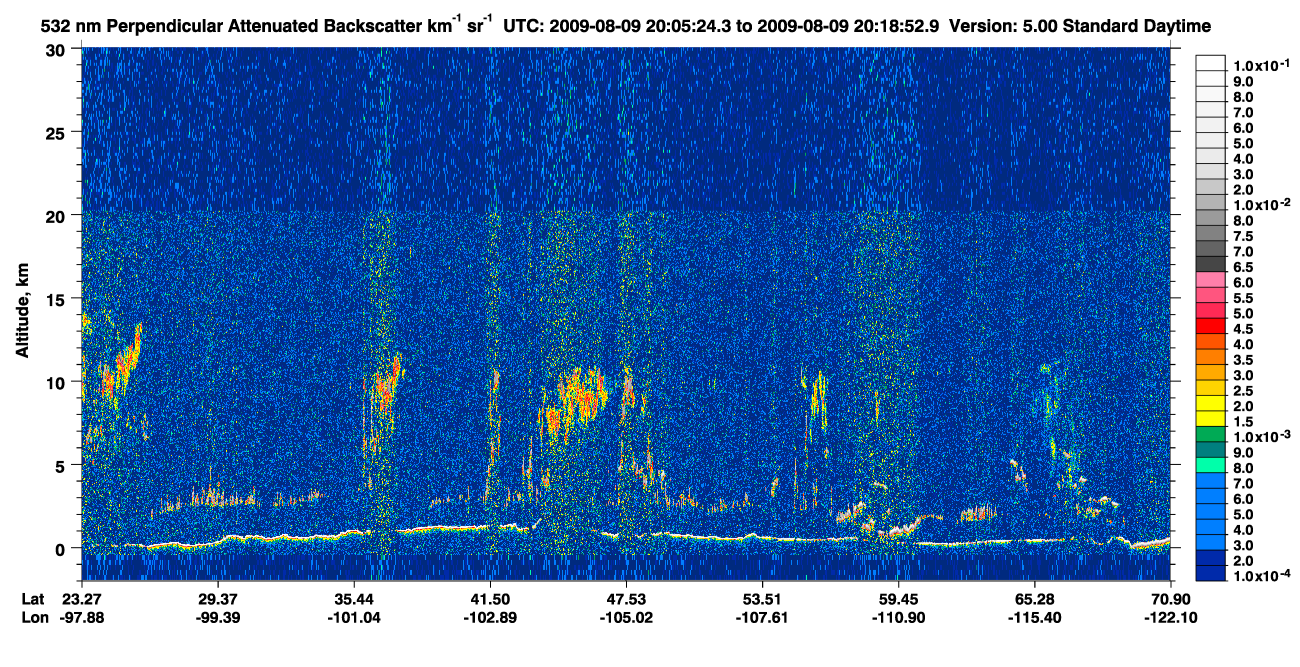Select latitude value 70.90

pyautogui.click(x=1170, y=598)
